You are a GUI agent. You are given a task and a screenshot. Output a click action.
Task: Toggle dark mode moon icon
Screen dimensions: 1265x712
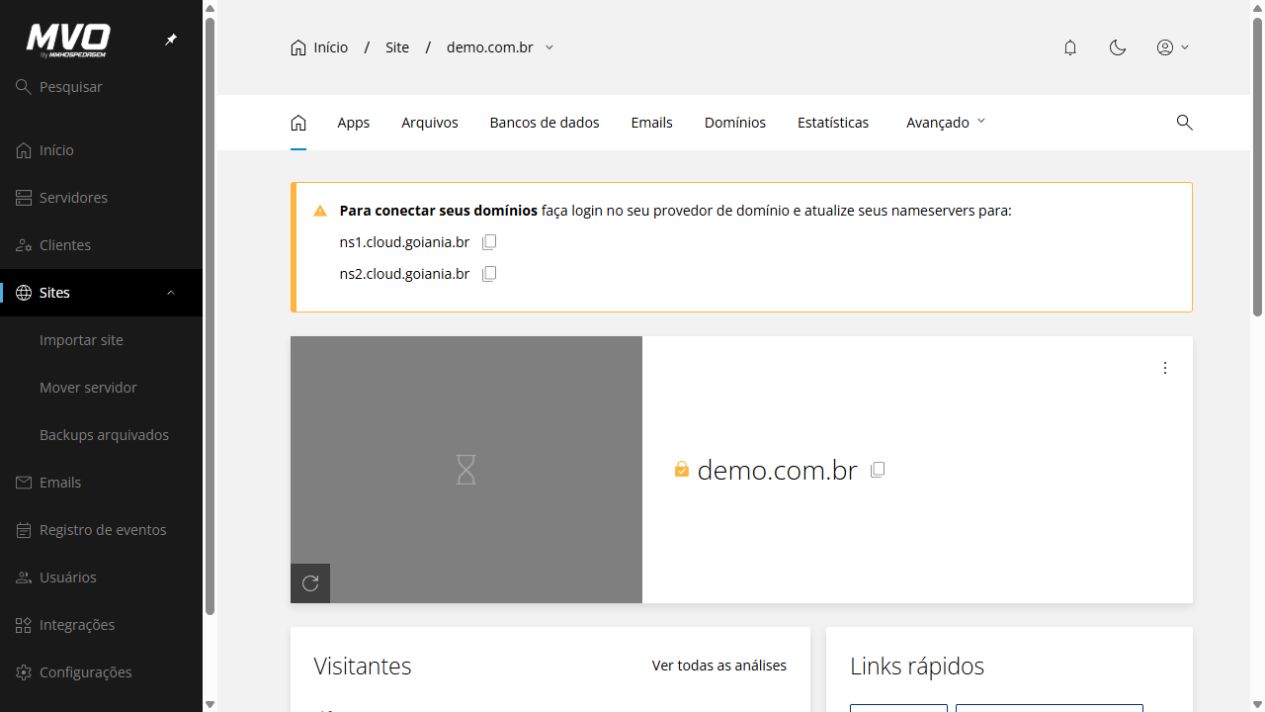click(x=1118, y=47)
